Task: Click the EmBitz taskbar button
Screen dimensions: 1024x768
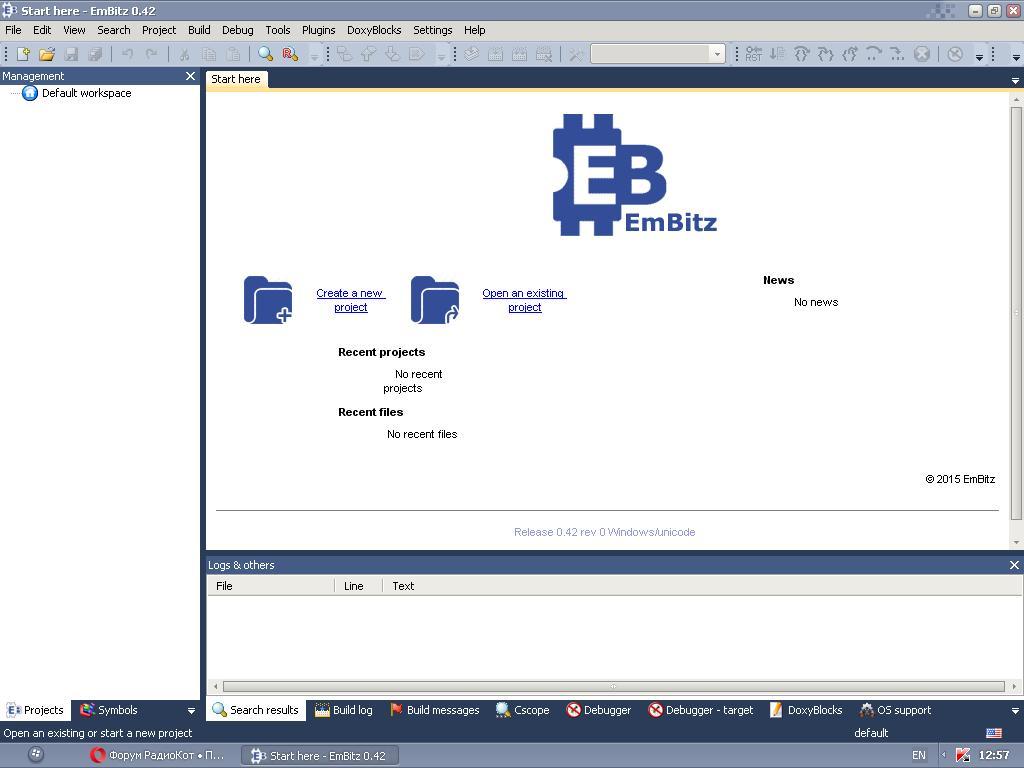Action: tap(320, 756)
